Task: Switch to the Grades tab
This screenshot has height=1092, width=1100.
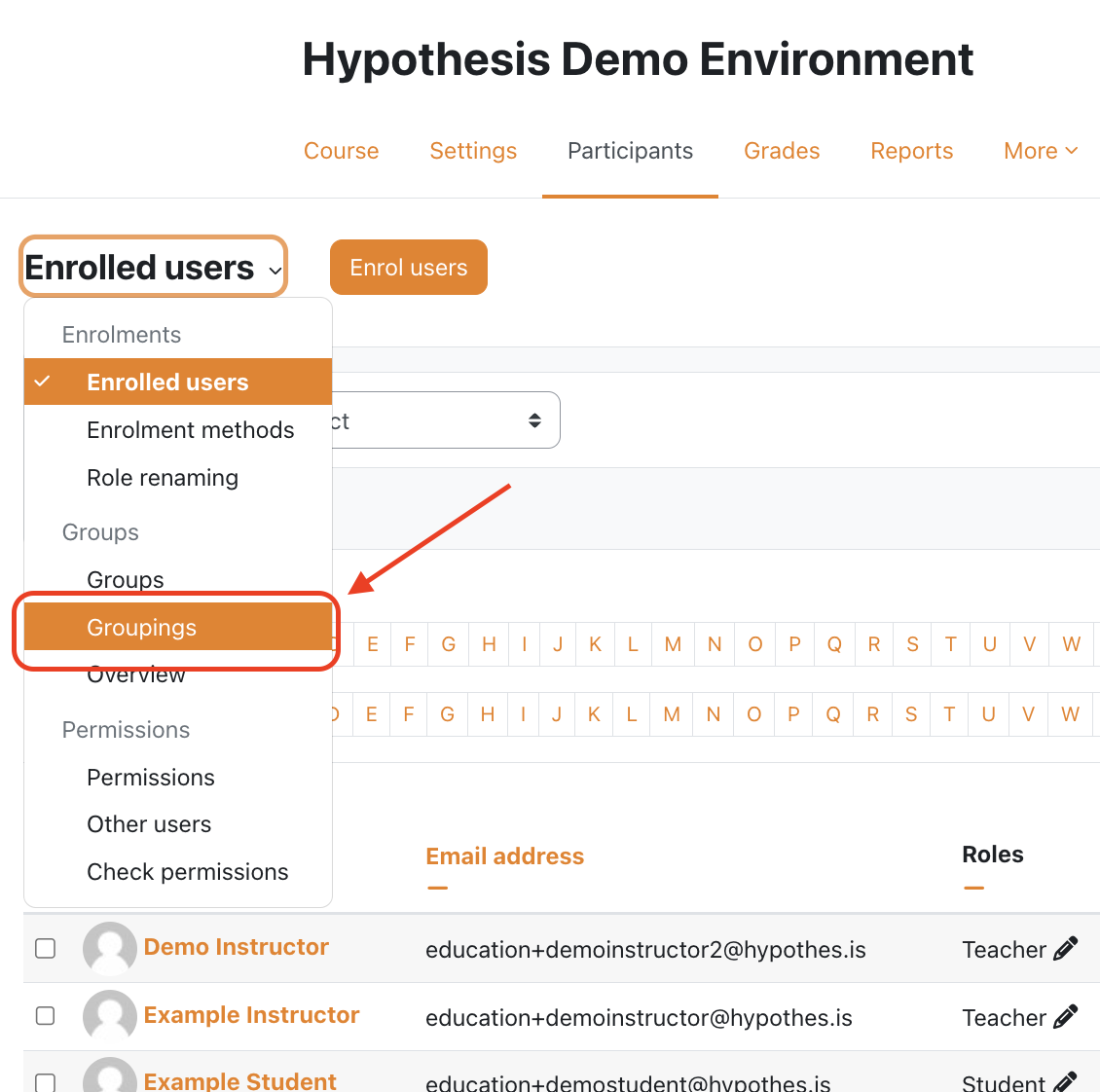Action: (x=782, y=151)
